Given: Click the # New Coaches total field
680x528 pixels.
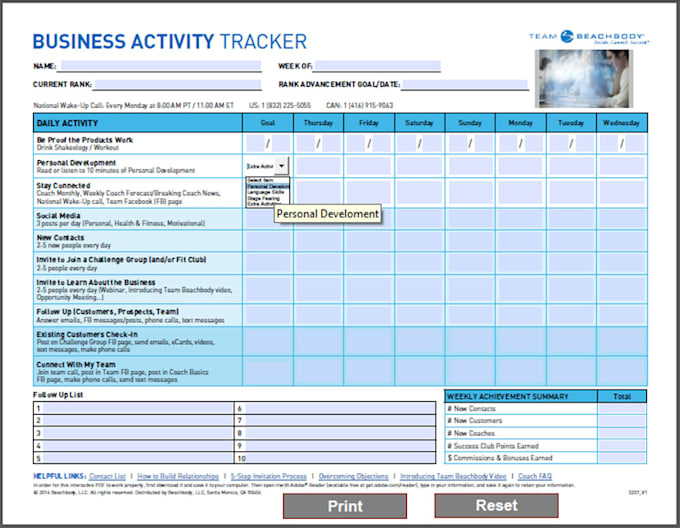Looking at the screenshot, I should click(x=622, y=433).
